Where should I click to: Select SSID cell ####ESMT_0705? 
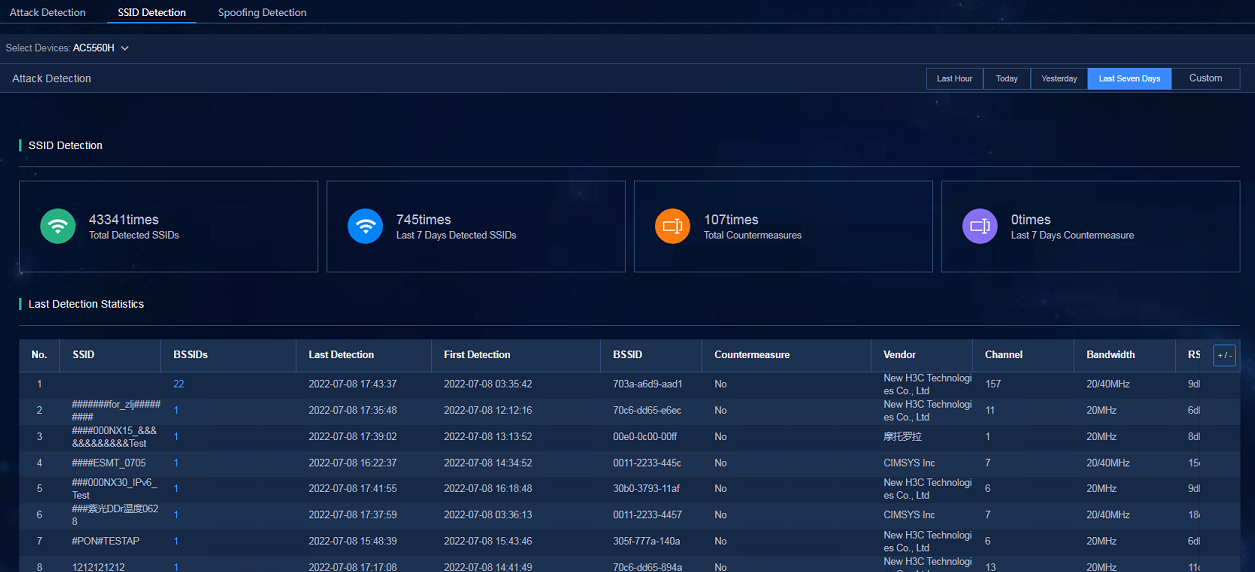(x=109, y=462)
